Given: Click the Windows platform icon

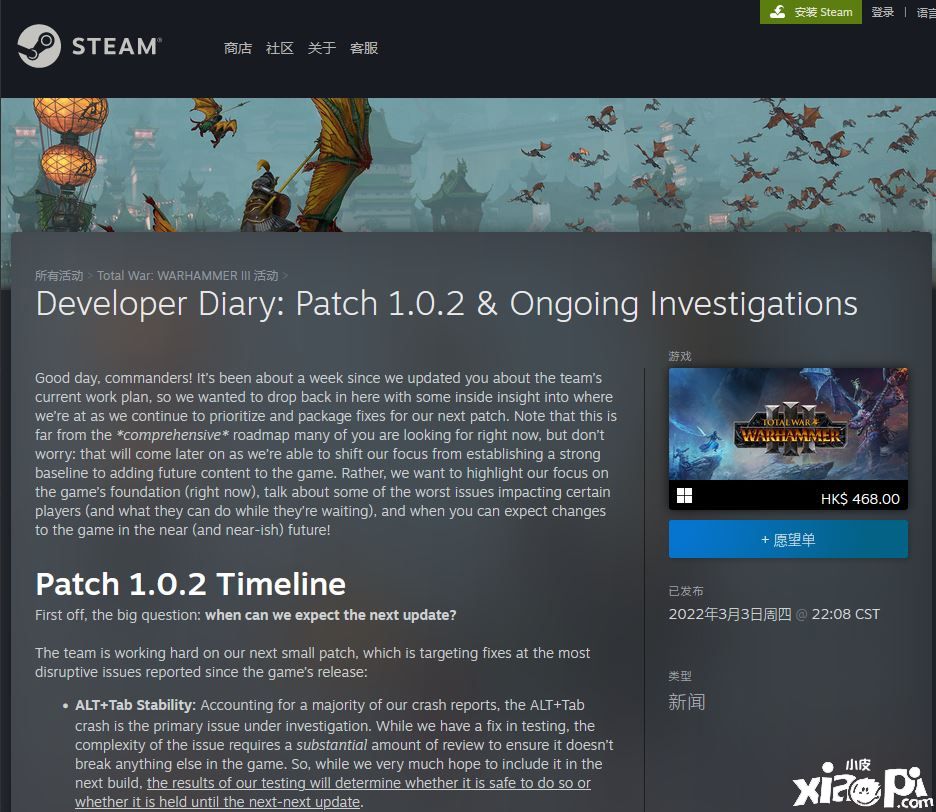Looking at the screenshot, I should (x=684, y=496).
